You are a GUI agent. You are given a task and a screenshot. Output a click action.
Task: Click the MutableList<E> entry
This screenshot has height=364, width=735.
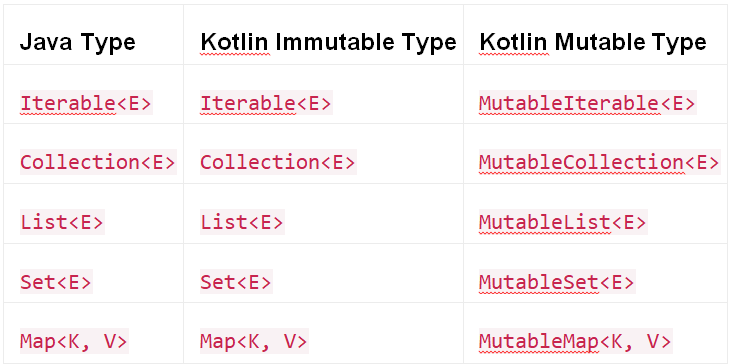pos(563,222)
